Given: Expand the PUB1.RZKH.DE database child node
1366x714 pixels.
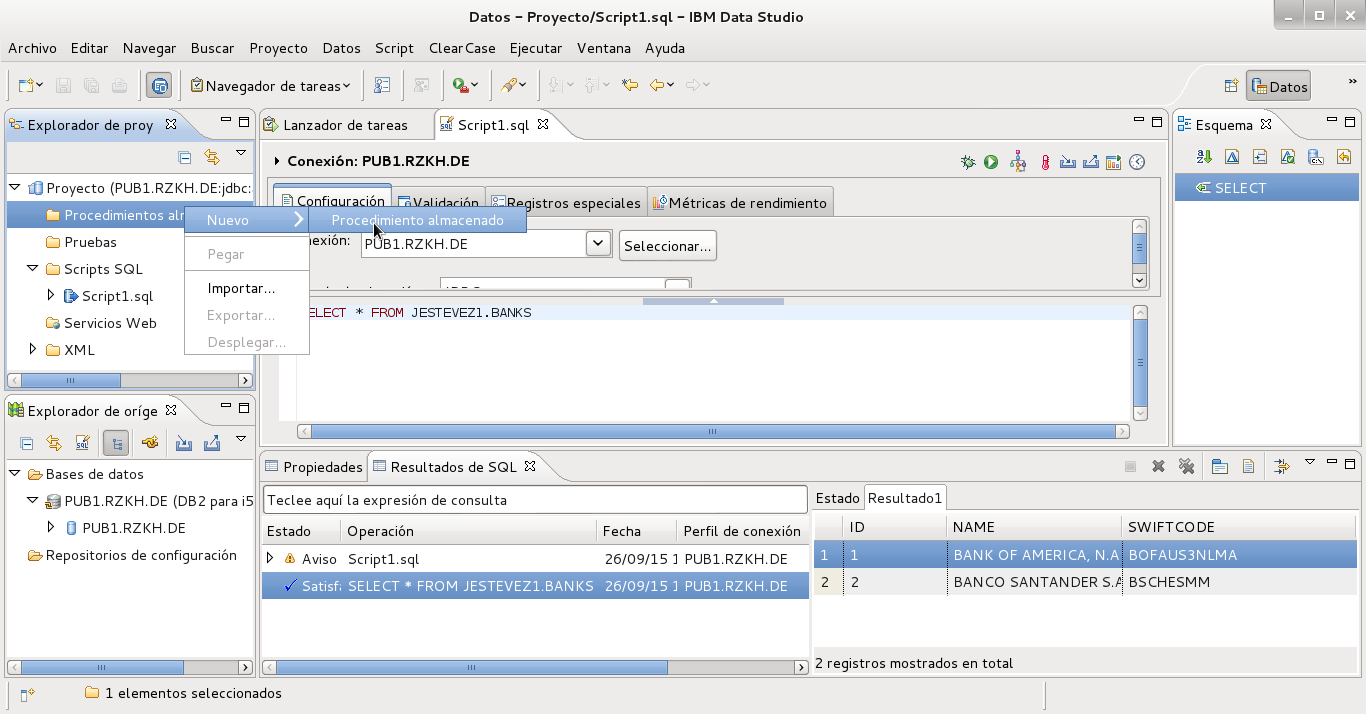Looking at the screenshot, I should [x=52, y=527].
